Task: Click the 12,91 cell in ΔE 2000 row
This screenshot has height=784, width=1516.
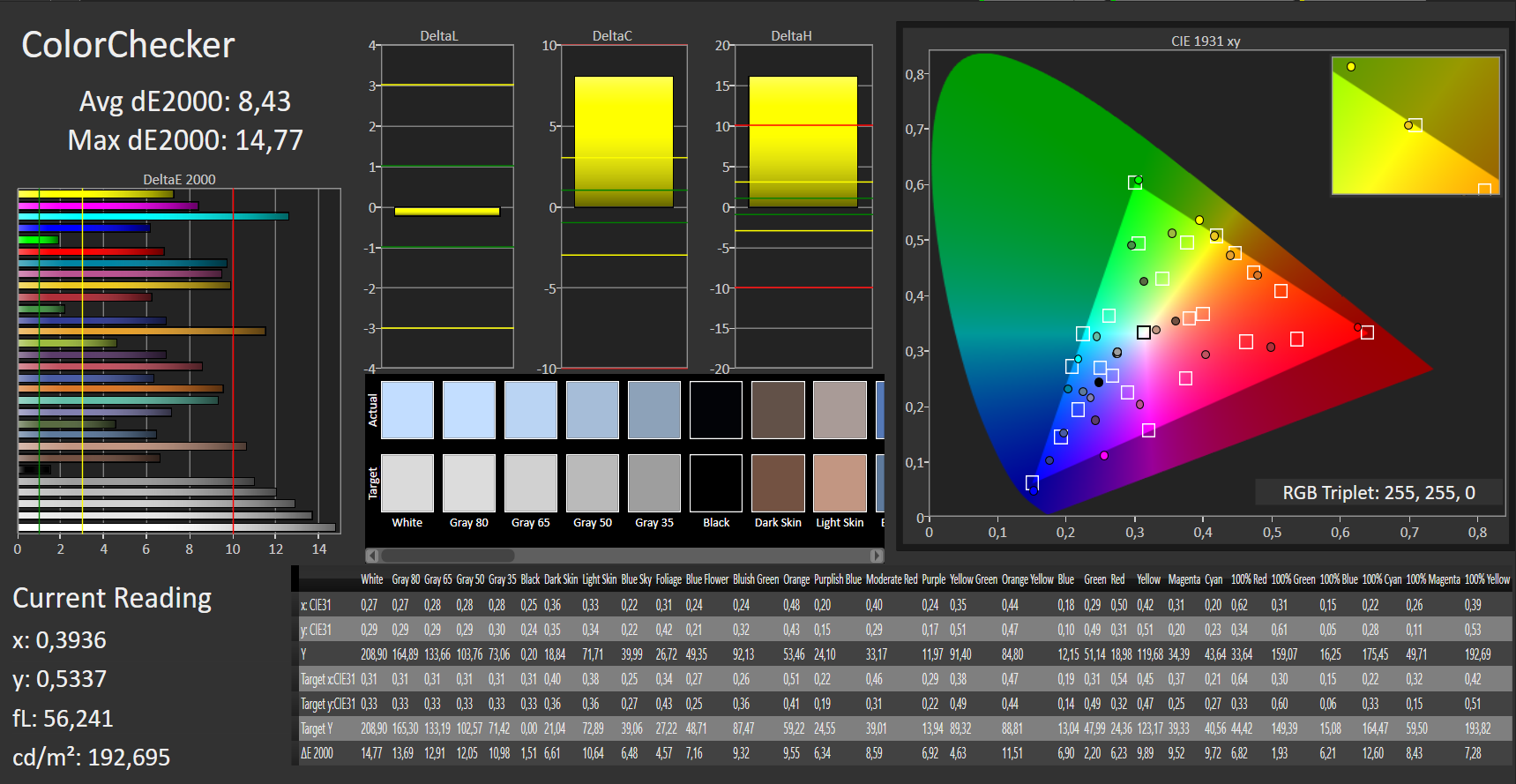Action: tap(435, 753)
